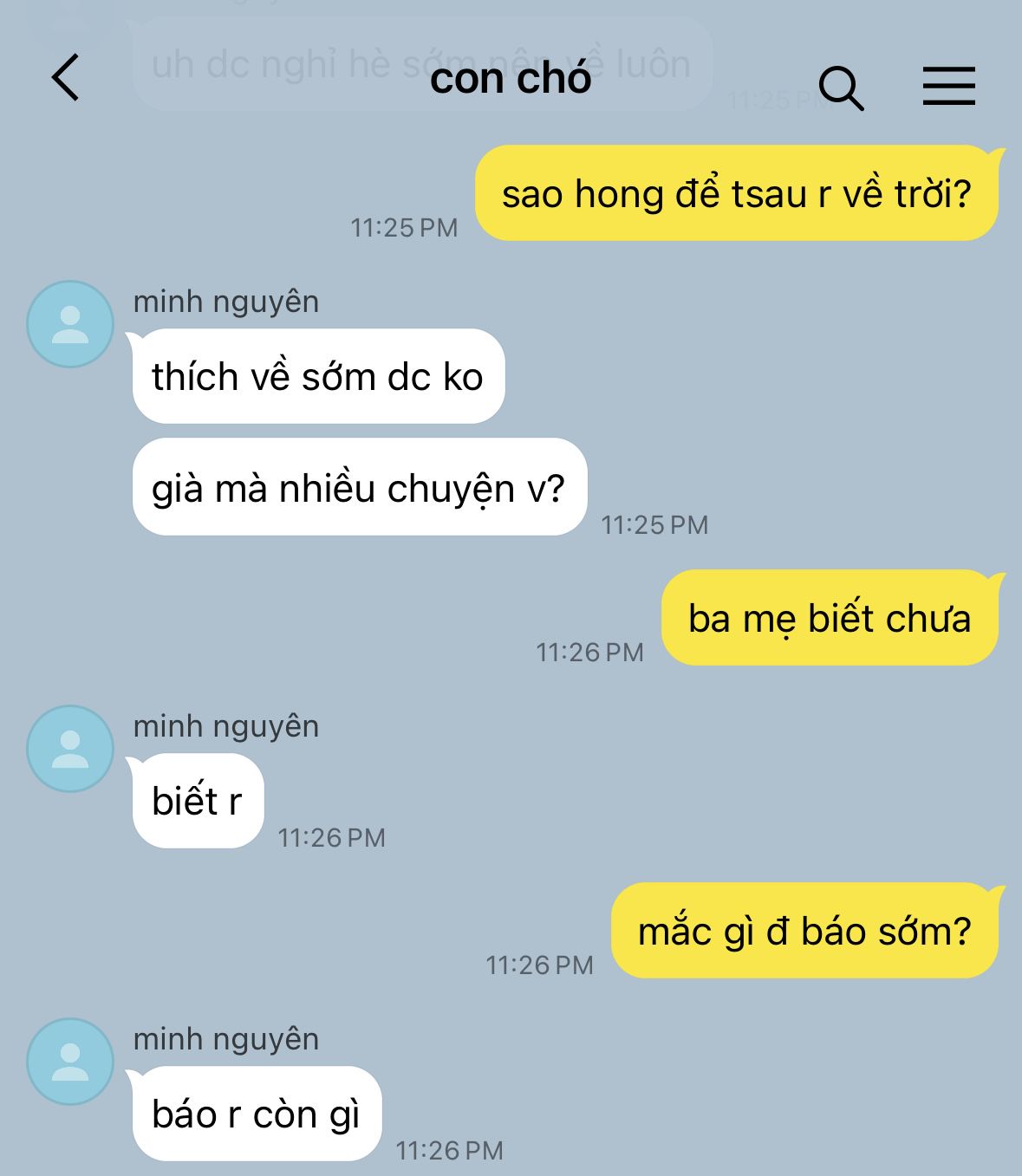Tap avatar beside 'thích về sớm dc ko'

pyautogui.click(x=70, y=324)
